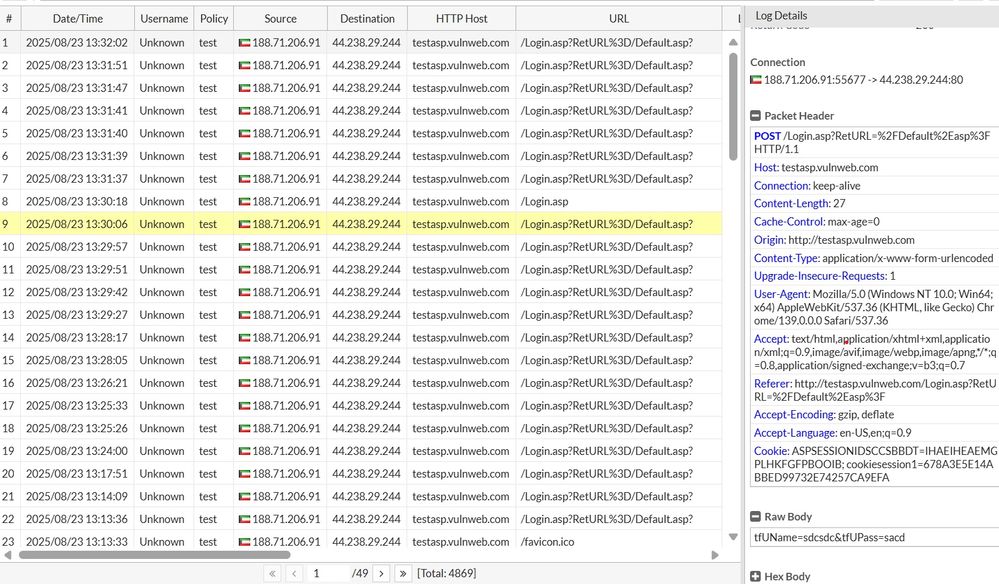999x584 pixels.
Task: Select log row 4 at 13:31:41
Action: (361, 111)
